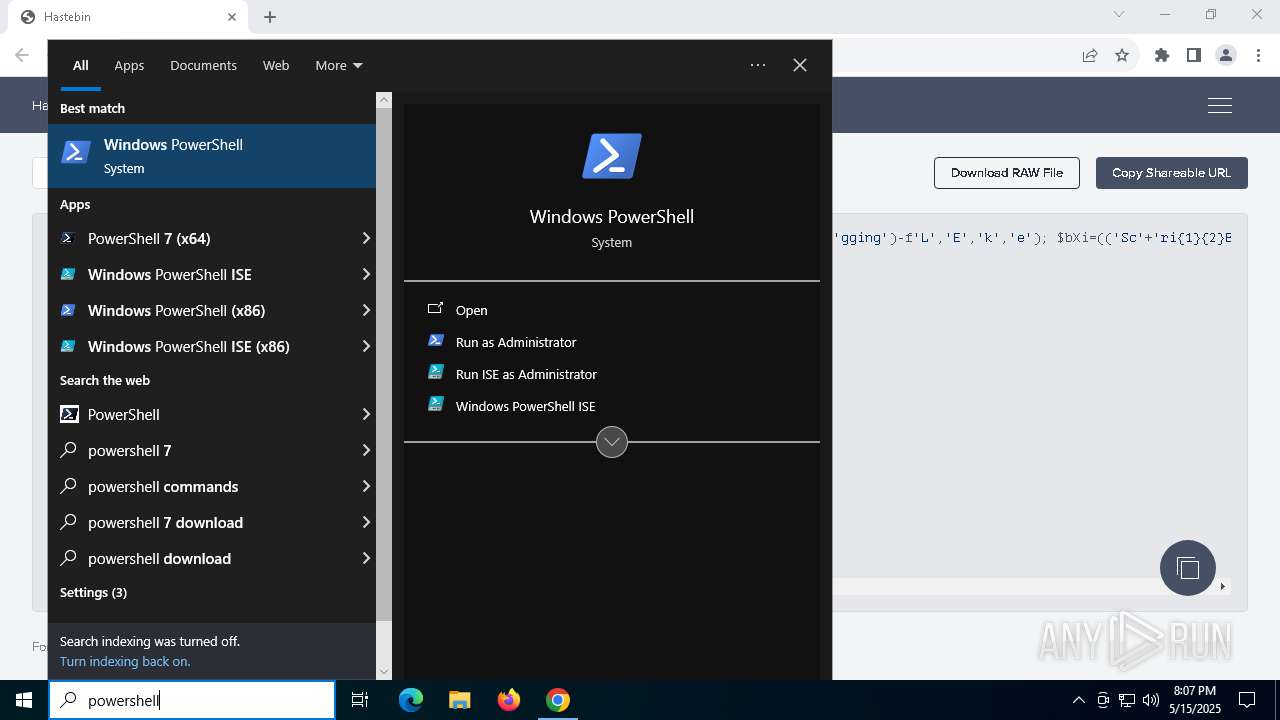Screen dimensions: 1280x720
Task: Select Windows PowerShell ISE in details pane
Action: pyautogui.click(x=525, y=406)
